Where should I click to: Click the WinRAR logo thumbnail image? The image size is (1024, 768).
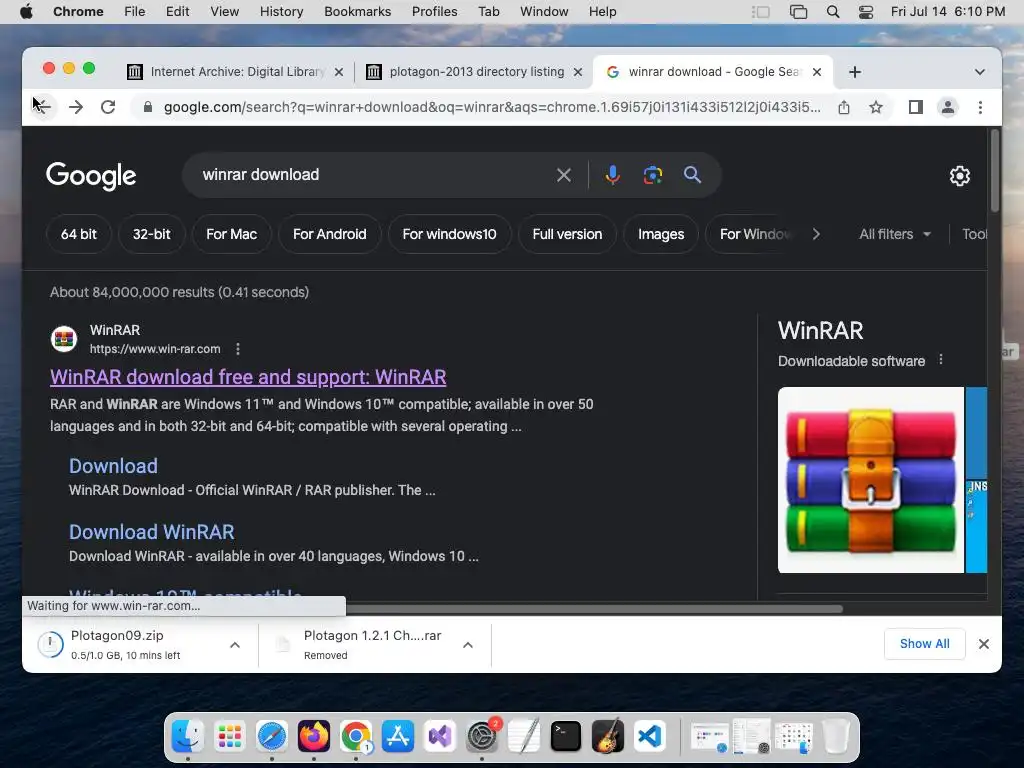tap(871, 480)
